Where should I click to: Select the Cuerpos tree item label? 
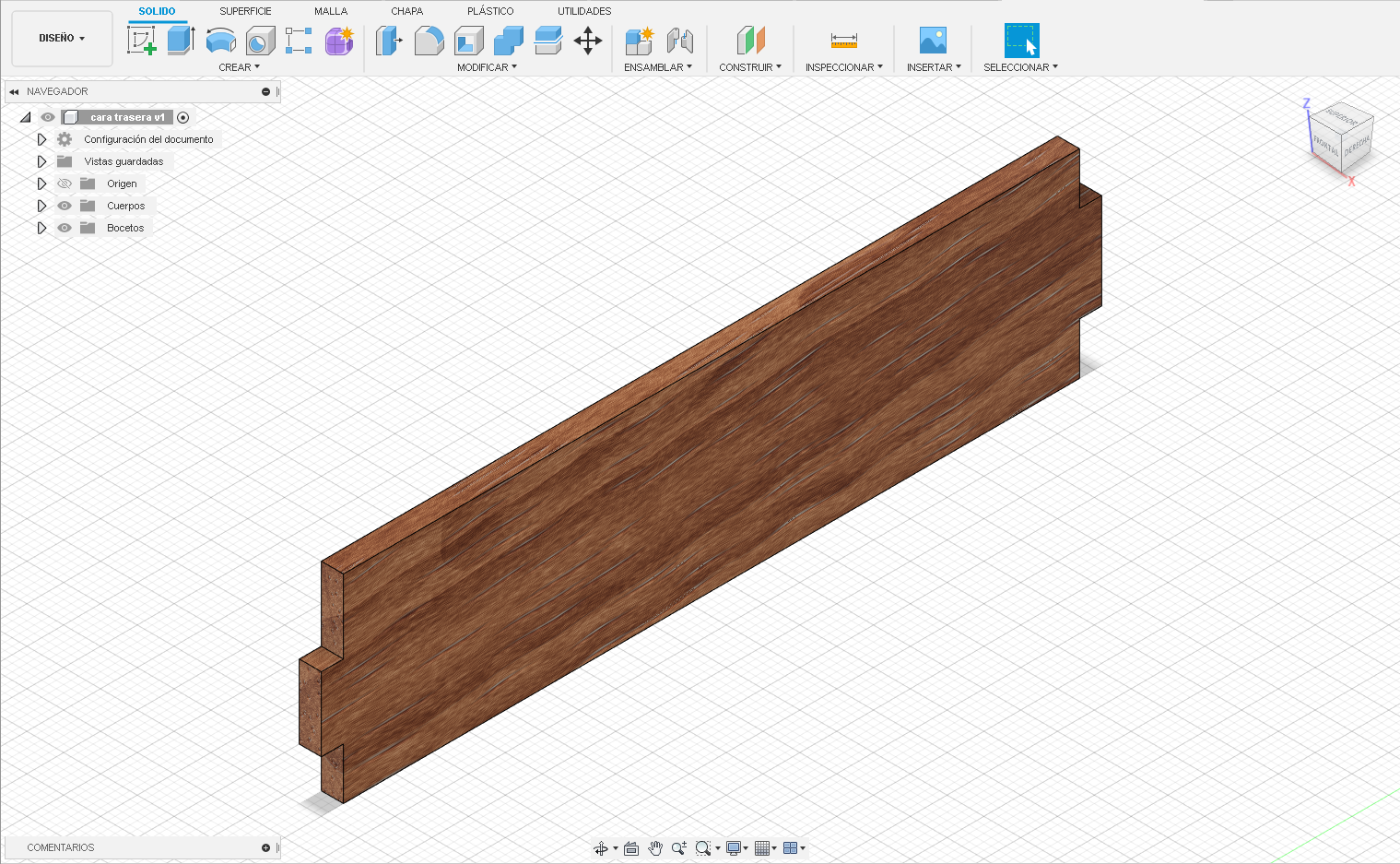125,206
